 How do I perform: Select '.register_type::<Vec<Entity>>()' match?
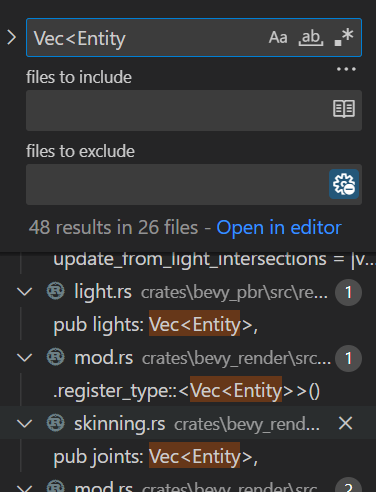tap(187, 391)
